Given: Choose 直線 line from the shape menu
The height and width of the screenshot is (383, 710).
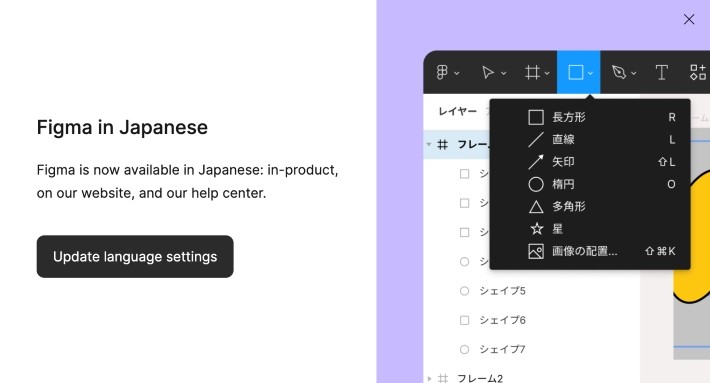Looking at the screenshot, I should point(590,139).
